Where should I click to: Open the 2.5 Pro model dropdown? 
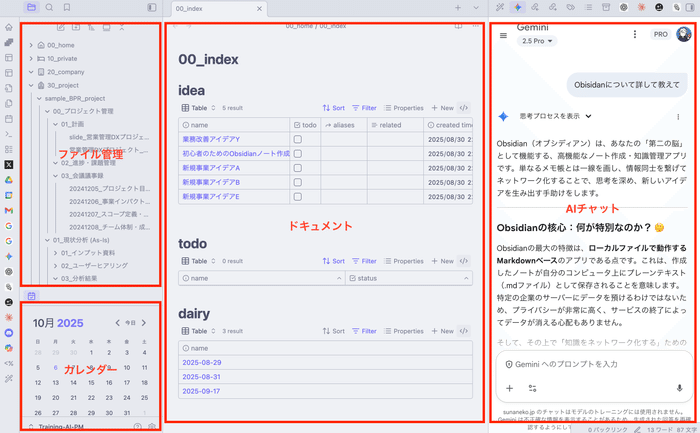pyautogui.click(x=537, y=41)
